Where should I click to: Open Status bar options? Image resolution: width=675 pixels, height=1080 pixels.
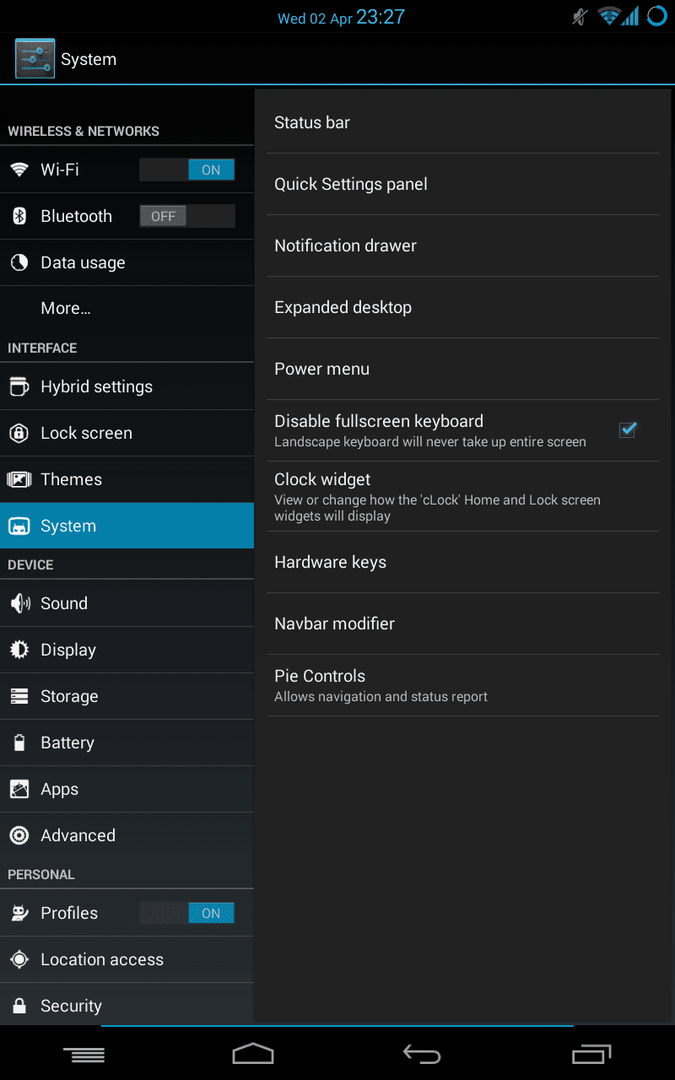(463, 123)
